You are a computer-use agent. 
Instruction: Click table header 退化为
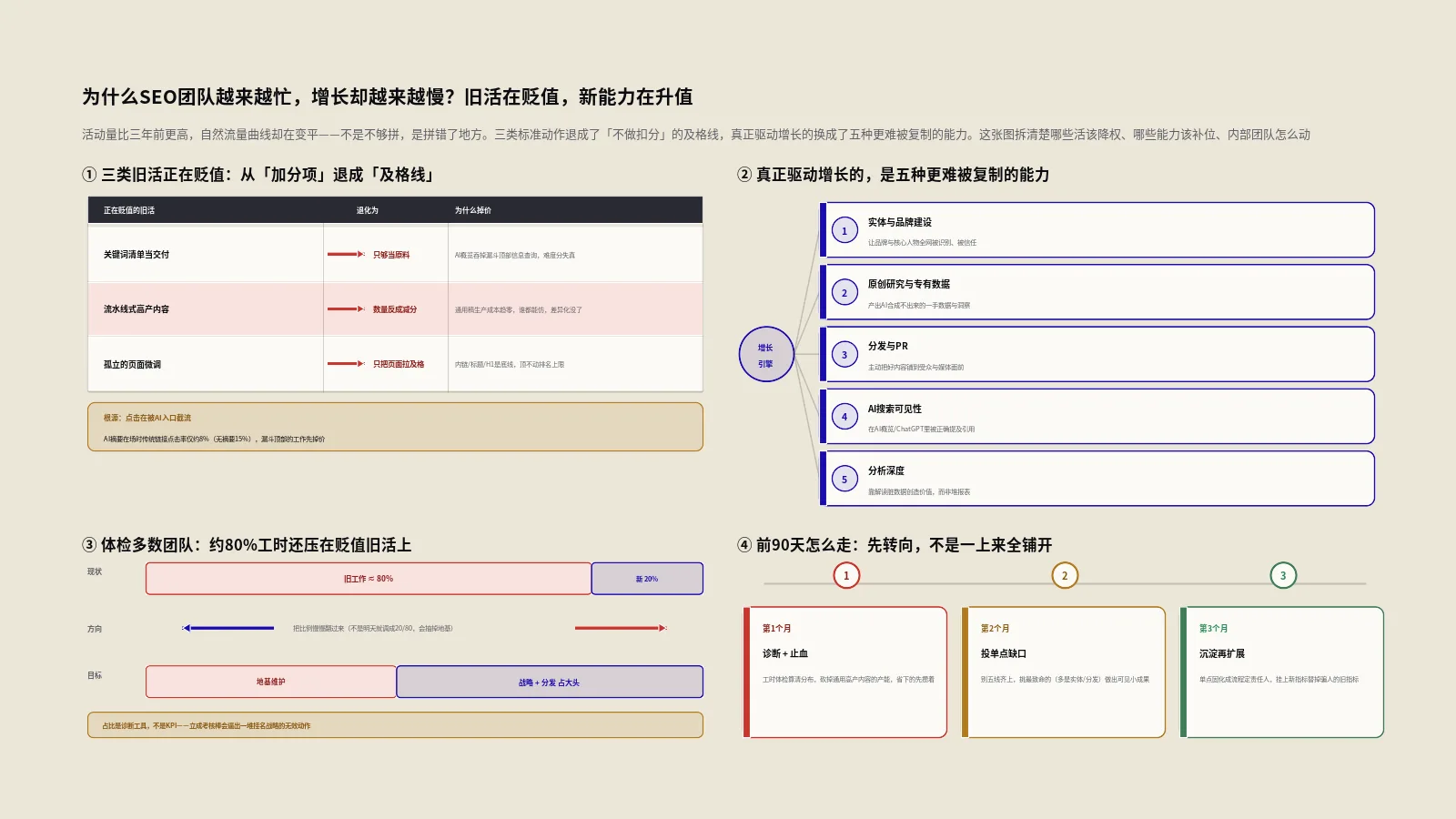(x=367, y=210)
